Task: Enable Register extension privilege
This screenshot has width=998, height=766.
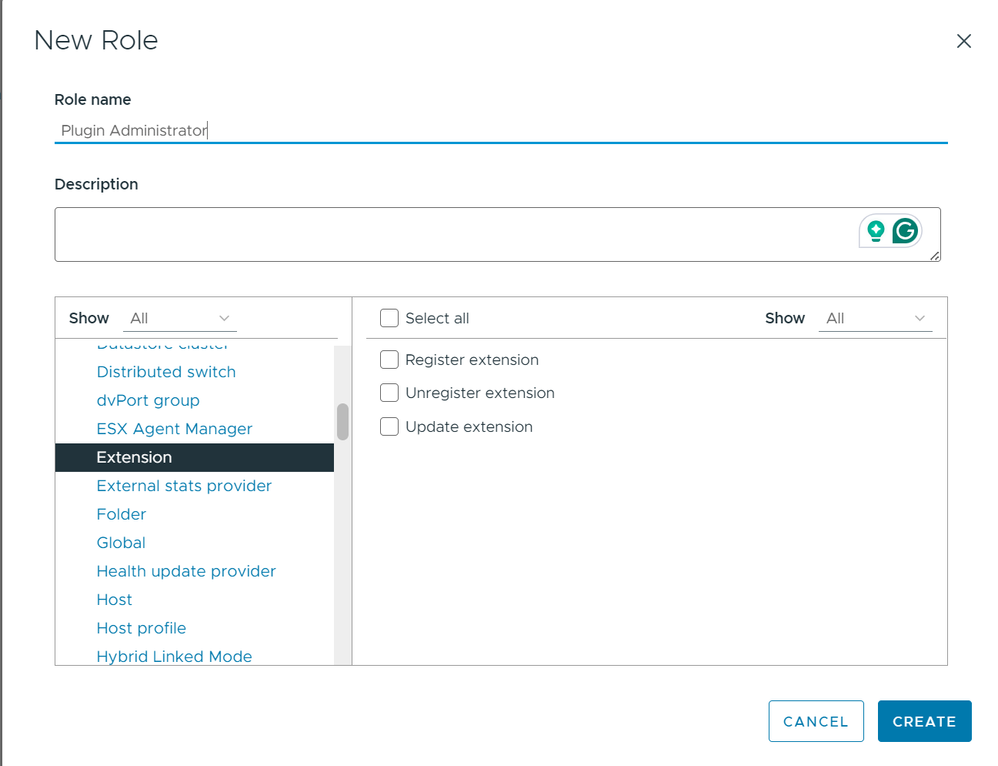Action: coord(390,360)
